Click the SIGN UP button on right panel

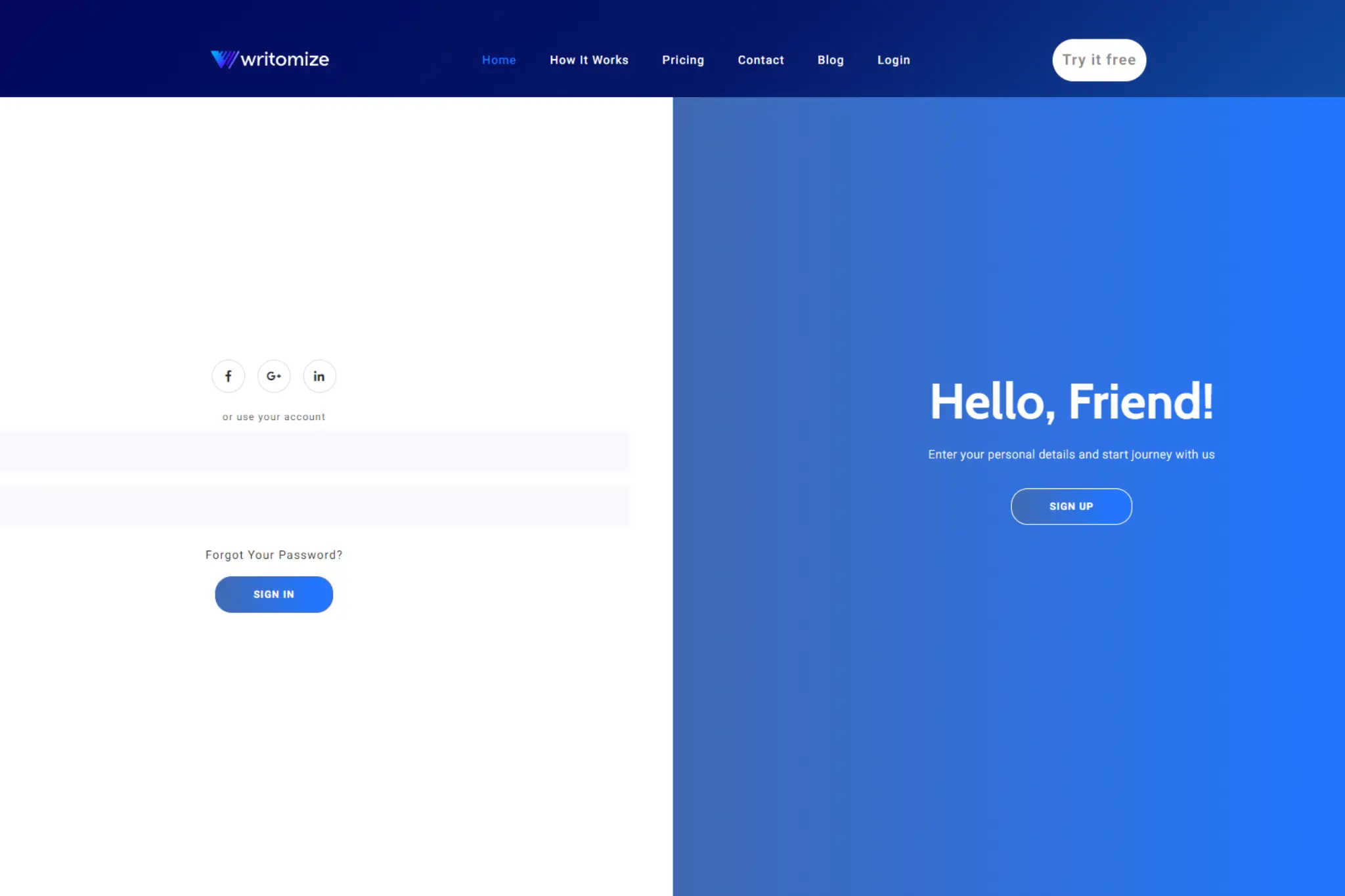tap(1071, 505)
